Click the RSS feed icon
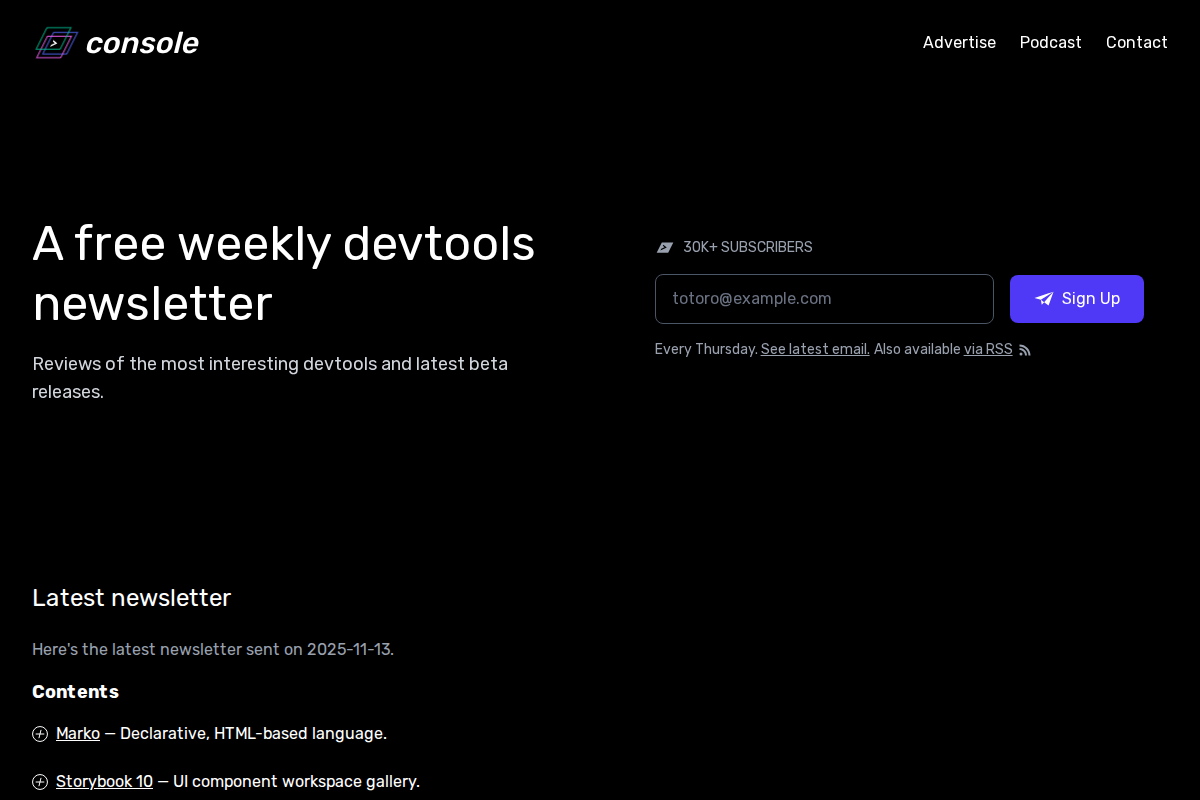 coord(1024,350)
